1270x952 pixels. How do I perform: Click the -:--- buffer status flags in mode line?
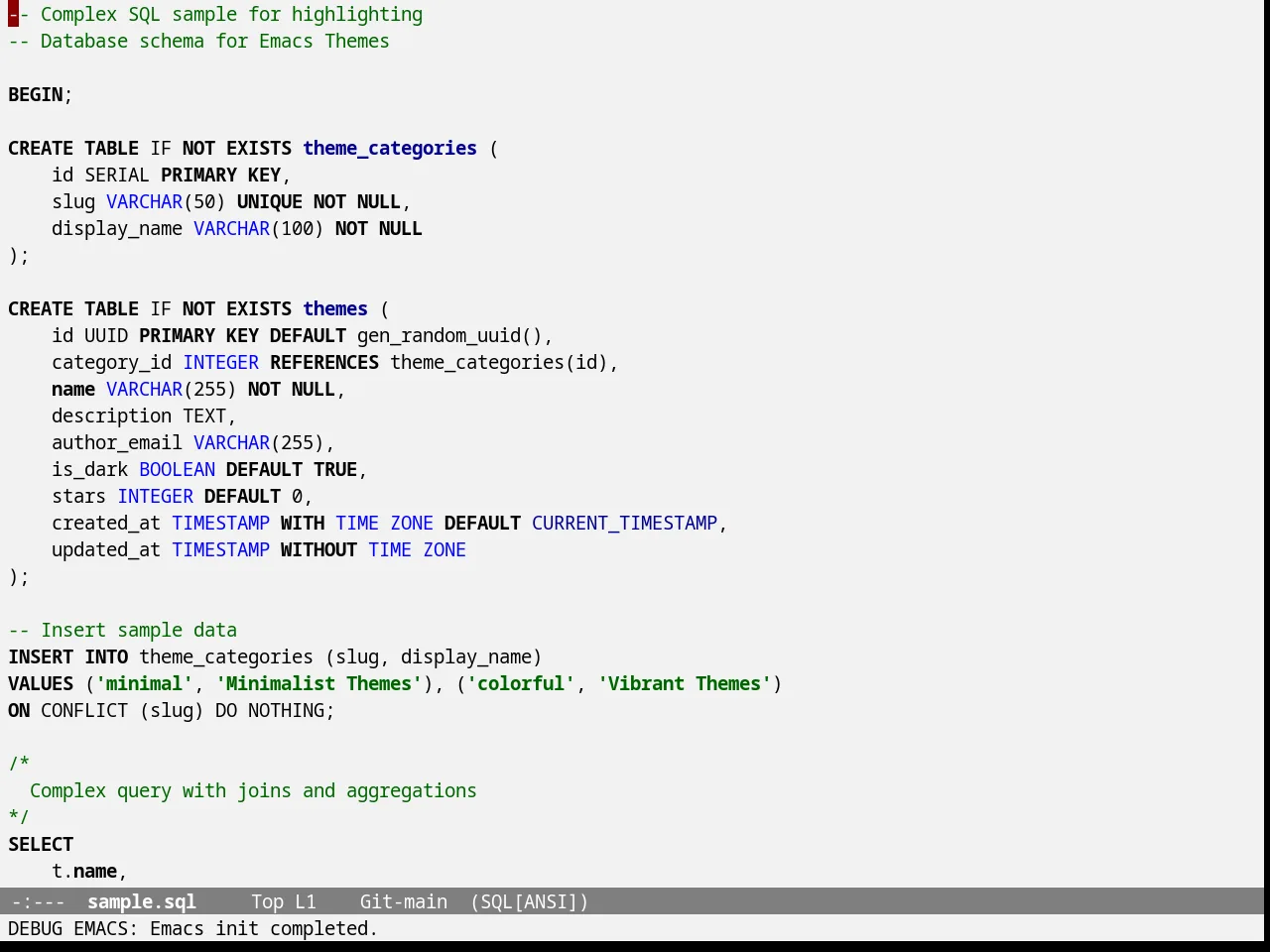pyautogui.click(x=38, y=901)
